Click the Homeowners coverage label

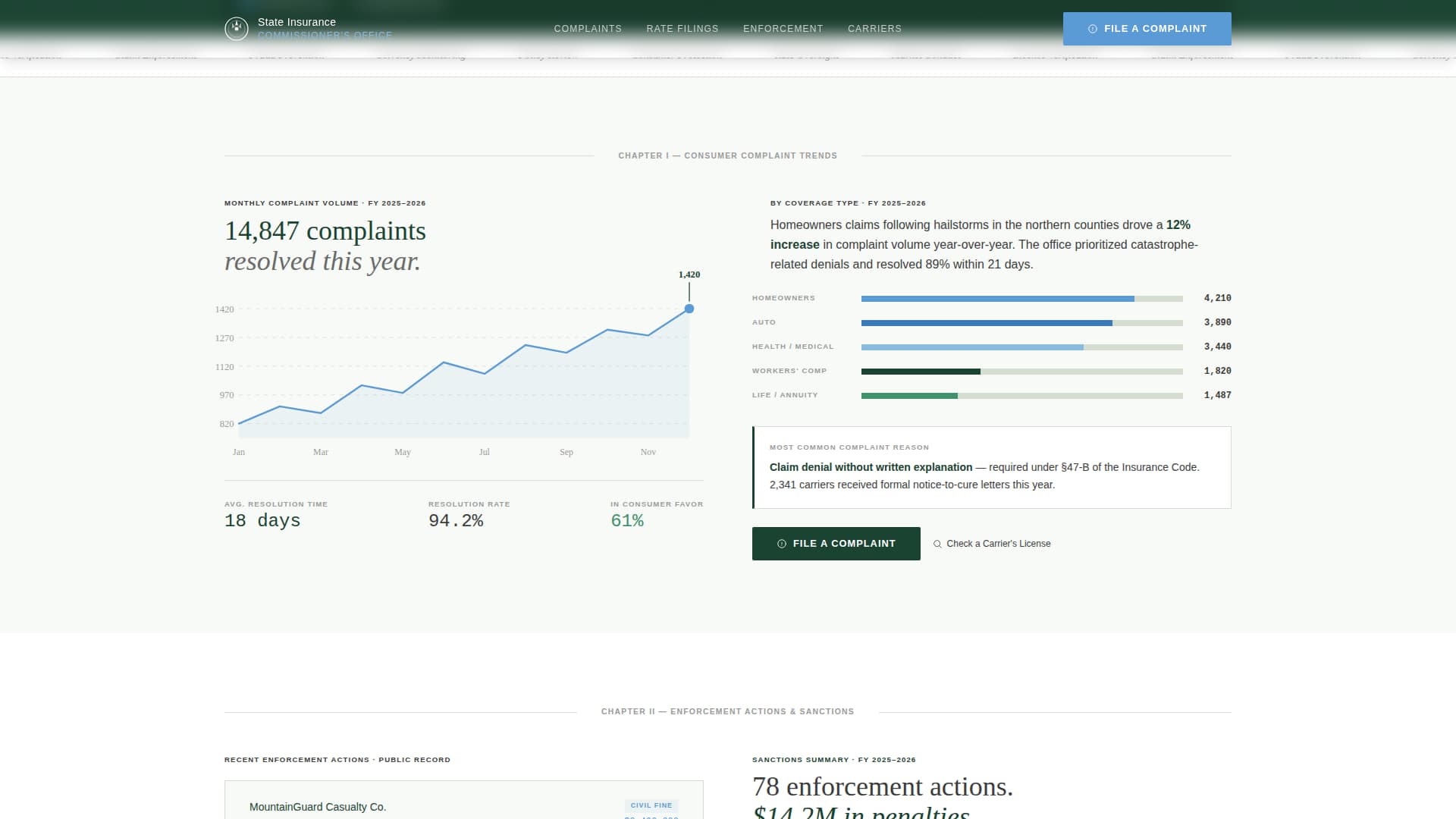tap(783, 298)
